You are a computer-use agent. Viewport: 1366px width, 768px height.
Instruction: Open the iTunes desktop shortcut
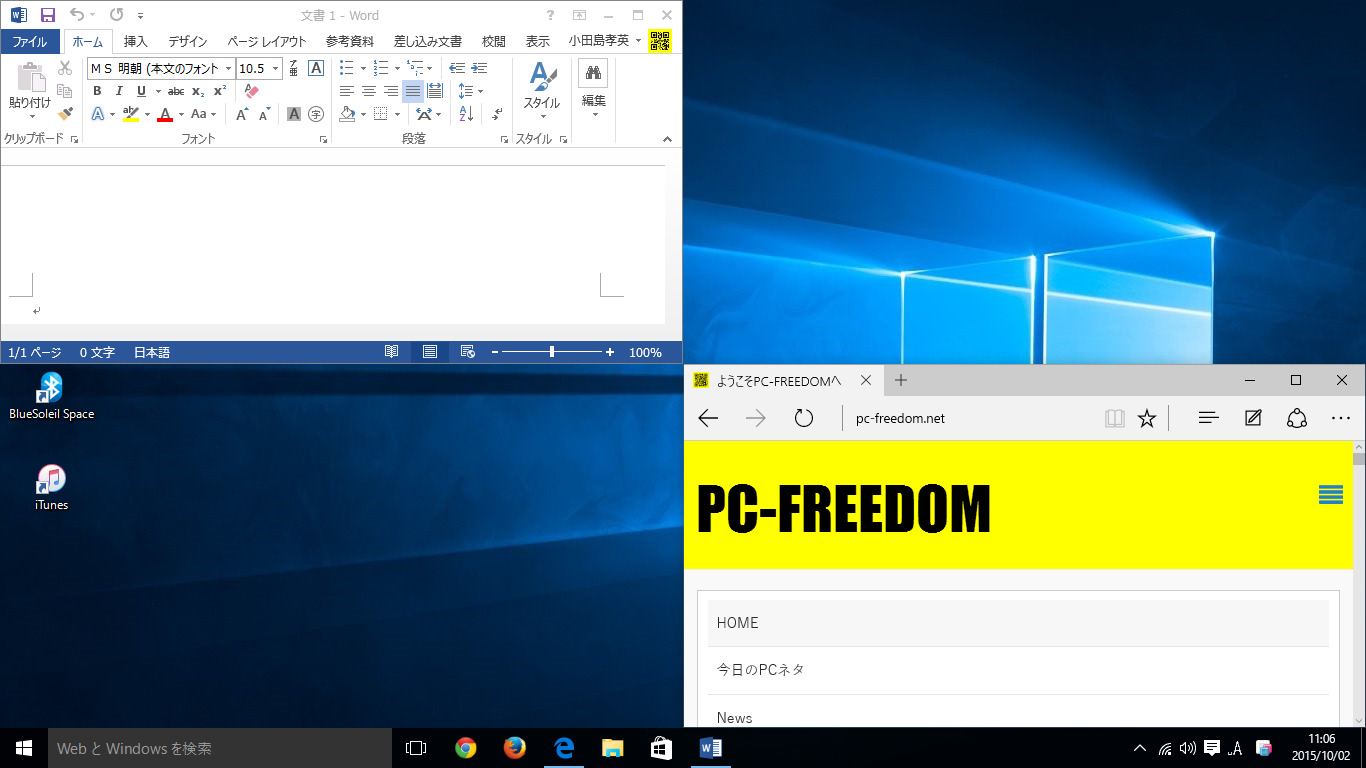click(x=51, y=480)
